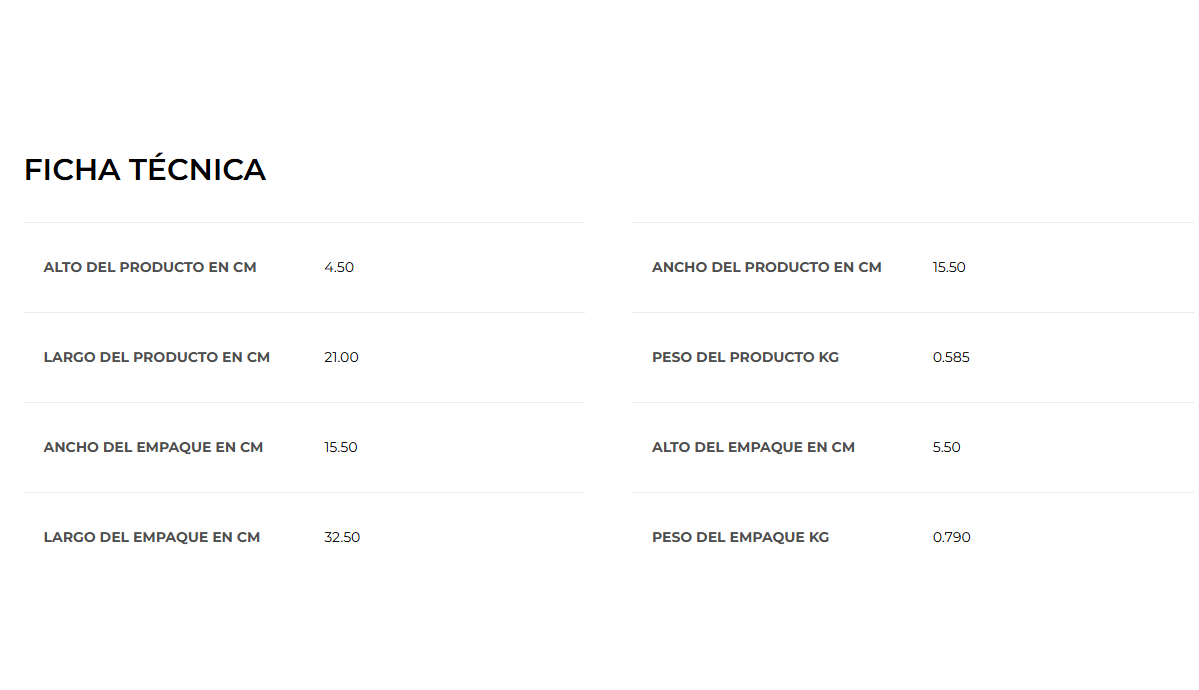Select the 32.50 package length value
Viewport: 1199px width, 690px height.
(342, 537)
